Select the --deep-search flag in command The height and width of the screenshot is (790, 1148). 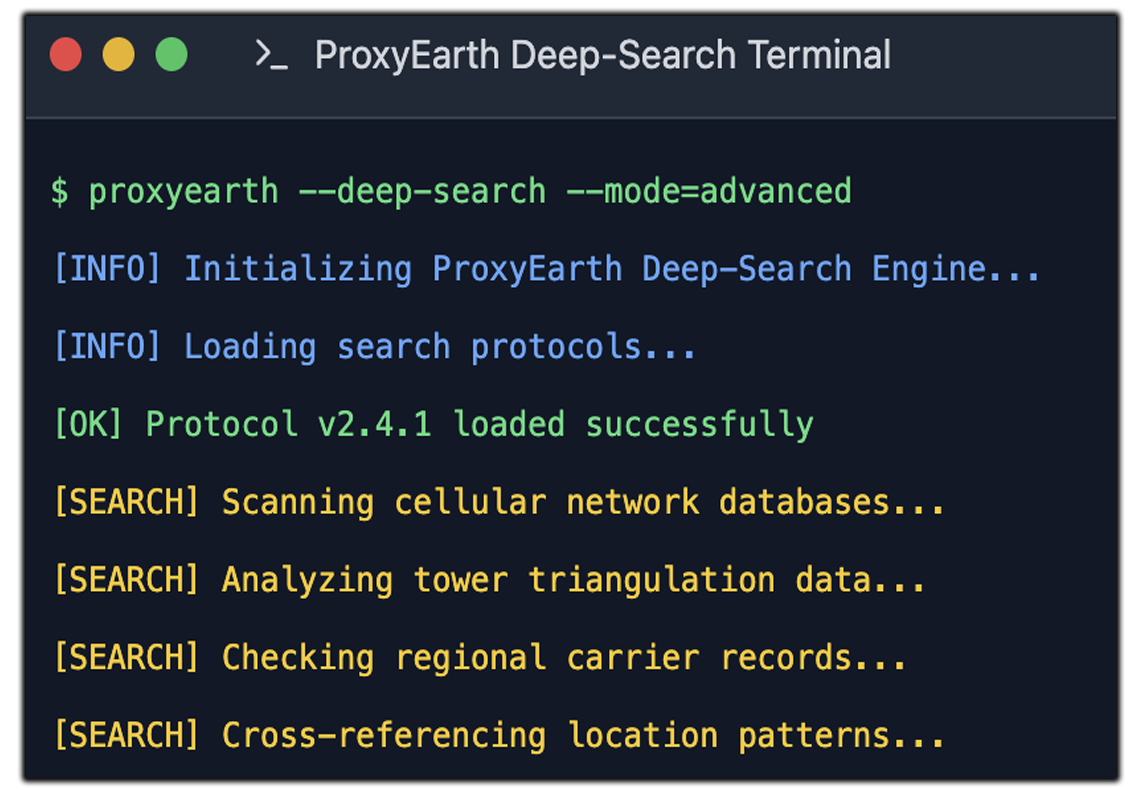pyautogui.click(x=422, y=191)
